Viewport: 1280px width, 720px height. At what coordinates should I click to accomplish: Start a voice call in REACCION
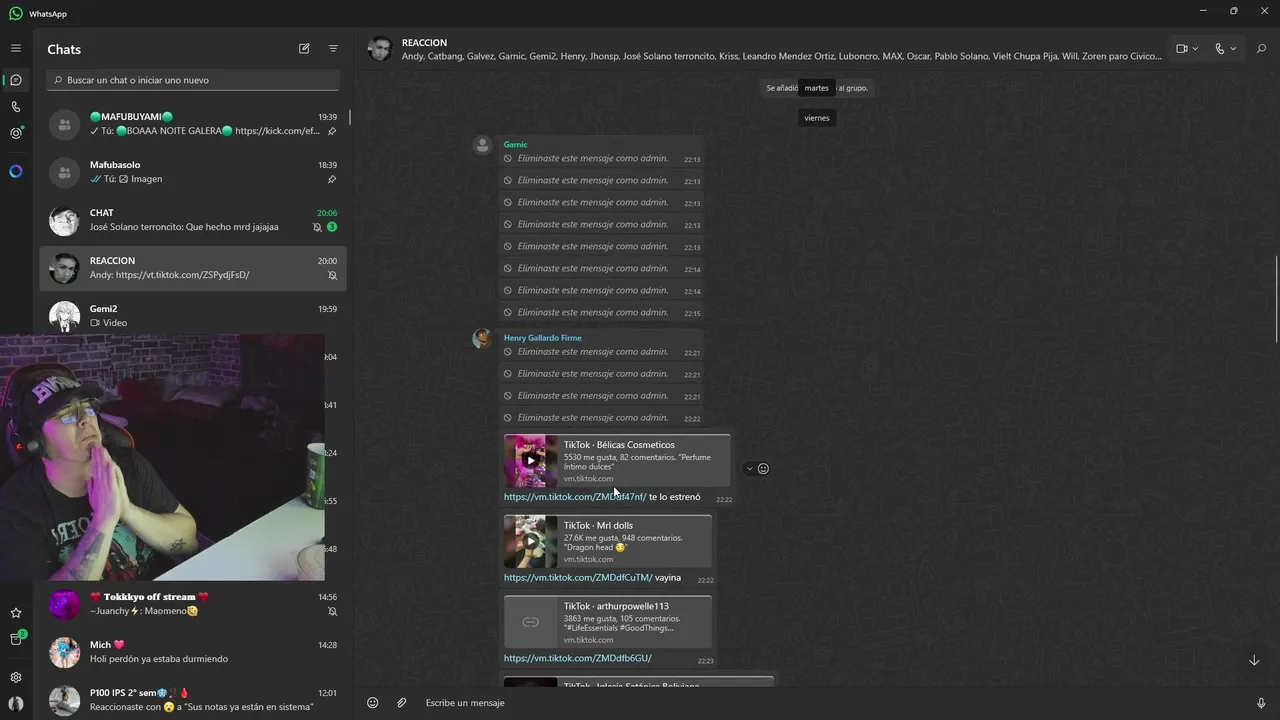1219,48
